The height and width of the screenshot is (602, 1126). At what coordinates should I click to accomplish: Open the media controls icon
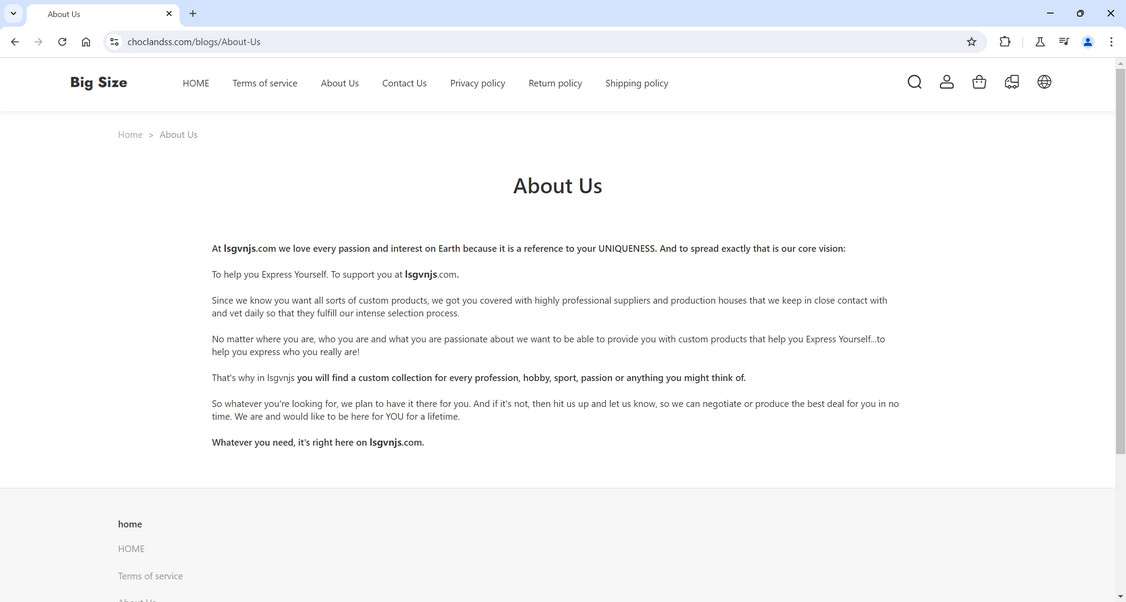(1064, 42)
